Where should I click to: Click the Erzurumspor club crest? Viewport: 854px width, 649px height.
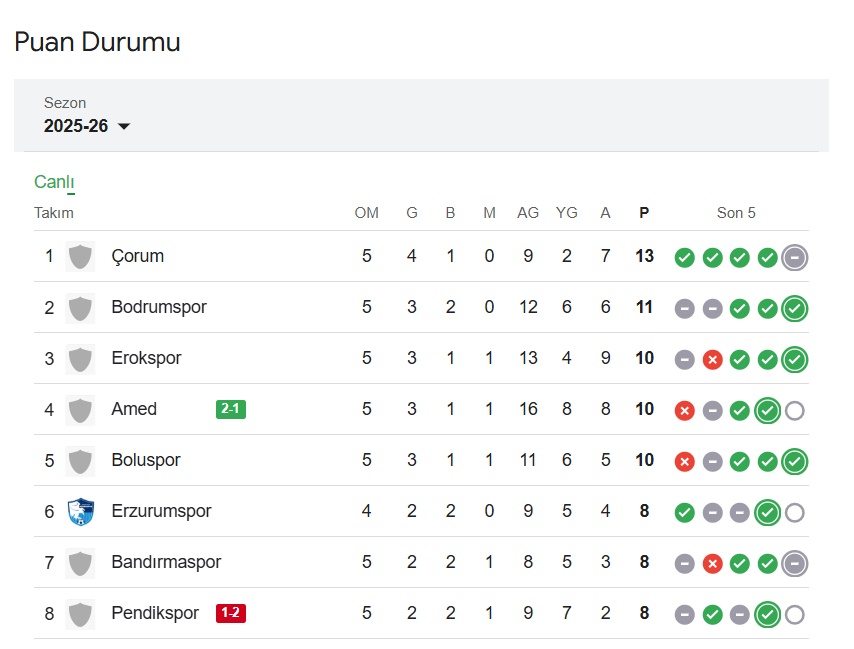(x=81, y=512)
